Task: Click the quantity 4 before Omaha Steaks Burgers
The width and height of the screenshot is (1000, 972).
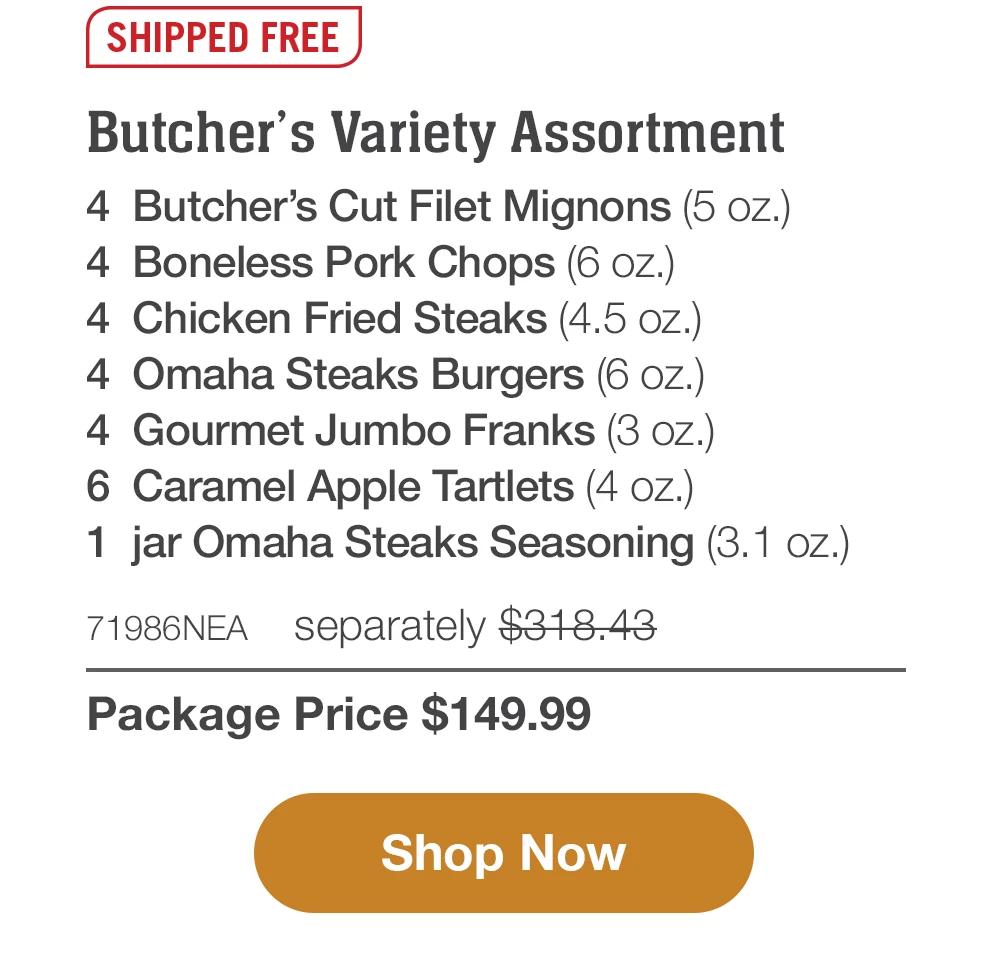Action: (x=99, y=375)
